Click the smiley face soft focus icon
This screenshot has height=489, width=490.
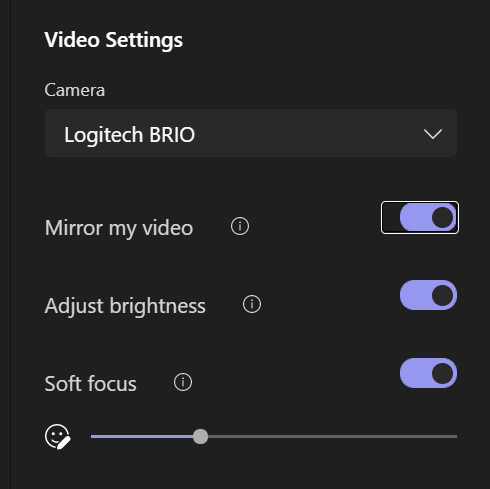tap(58, 437)
